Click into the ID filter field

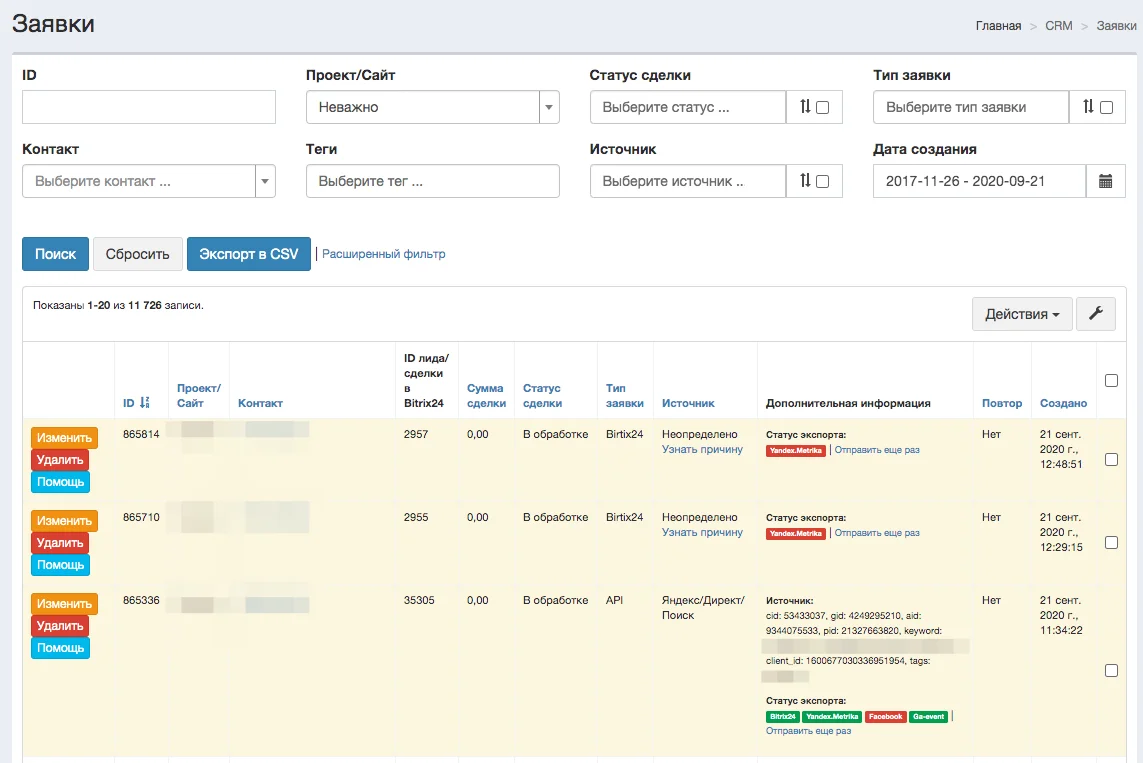pos(148,107)
